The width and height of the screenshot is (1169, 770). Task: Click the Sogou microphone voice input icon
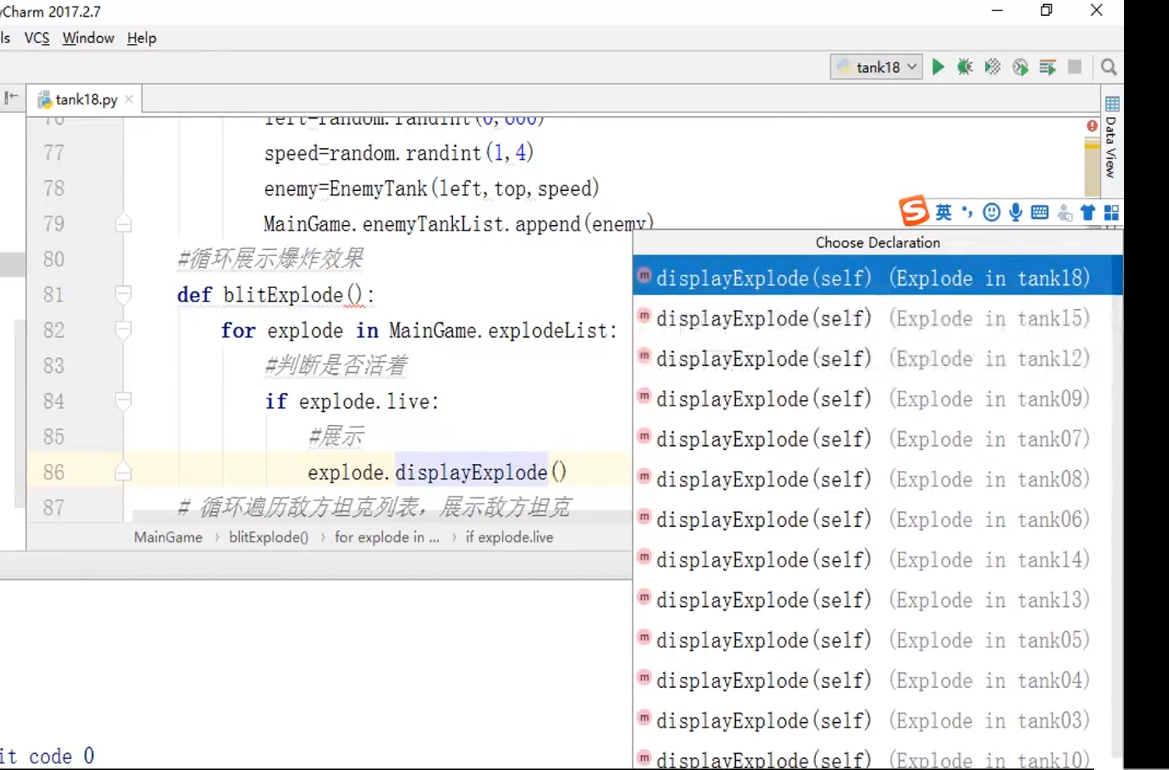pos(1015,212)
